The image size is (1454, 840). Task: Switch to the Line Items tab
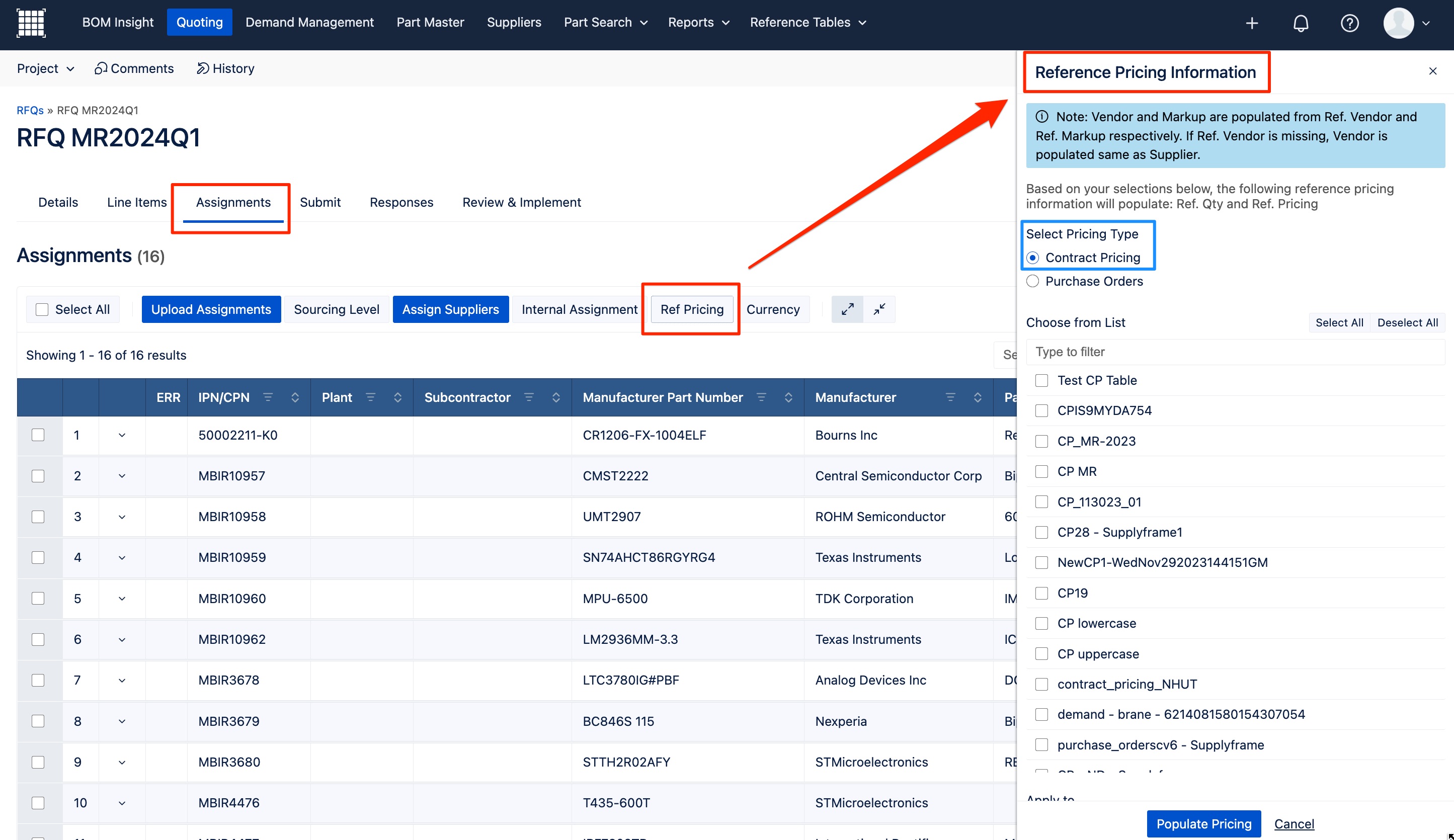point(137,202)
